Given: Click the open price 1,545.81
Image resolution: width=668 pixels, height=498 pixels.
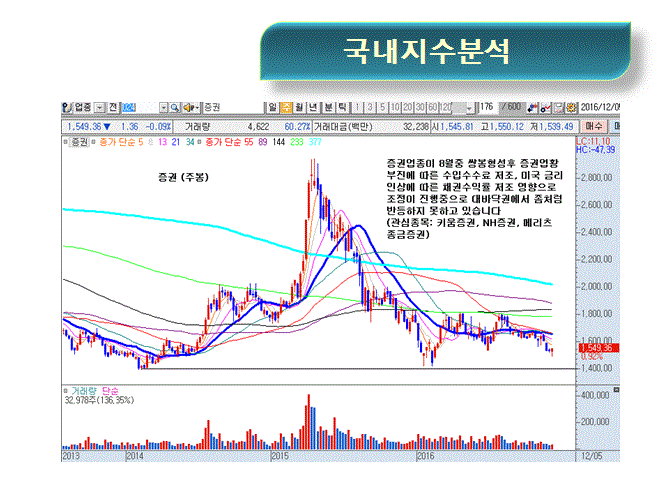Looking at the screenshot, I should click(x=457, y=127).
